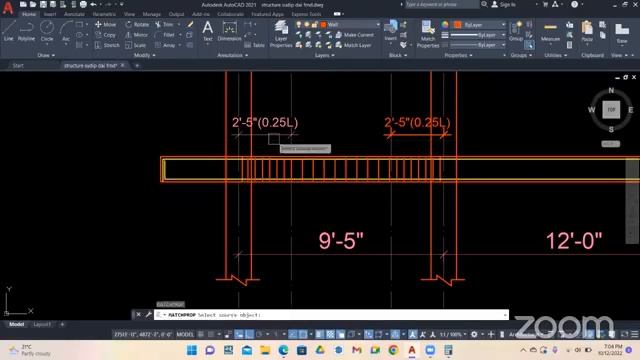Screen dimensions: 640x360
Task: Toggle MODEL space button in status bar
Action: point(185,334)
